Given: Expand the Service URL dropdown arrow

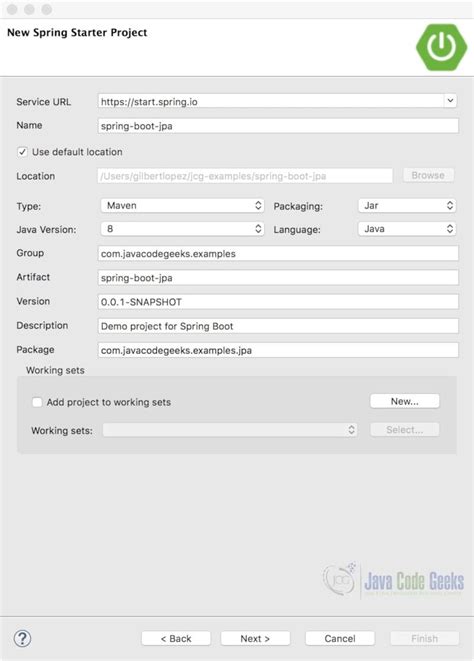Looking at the screenshot, I should [x=450, y=101].
